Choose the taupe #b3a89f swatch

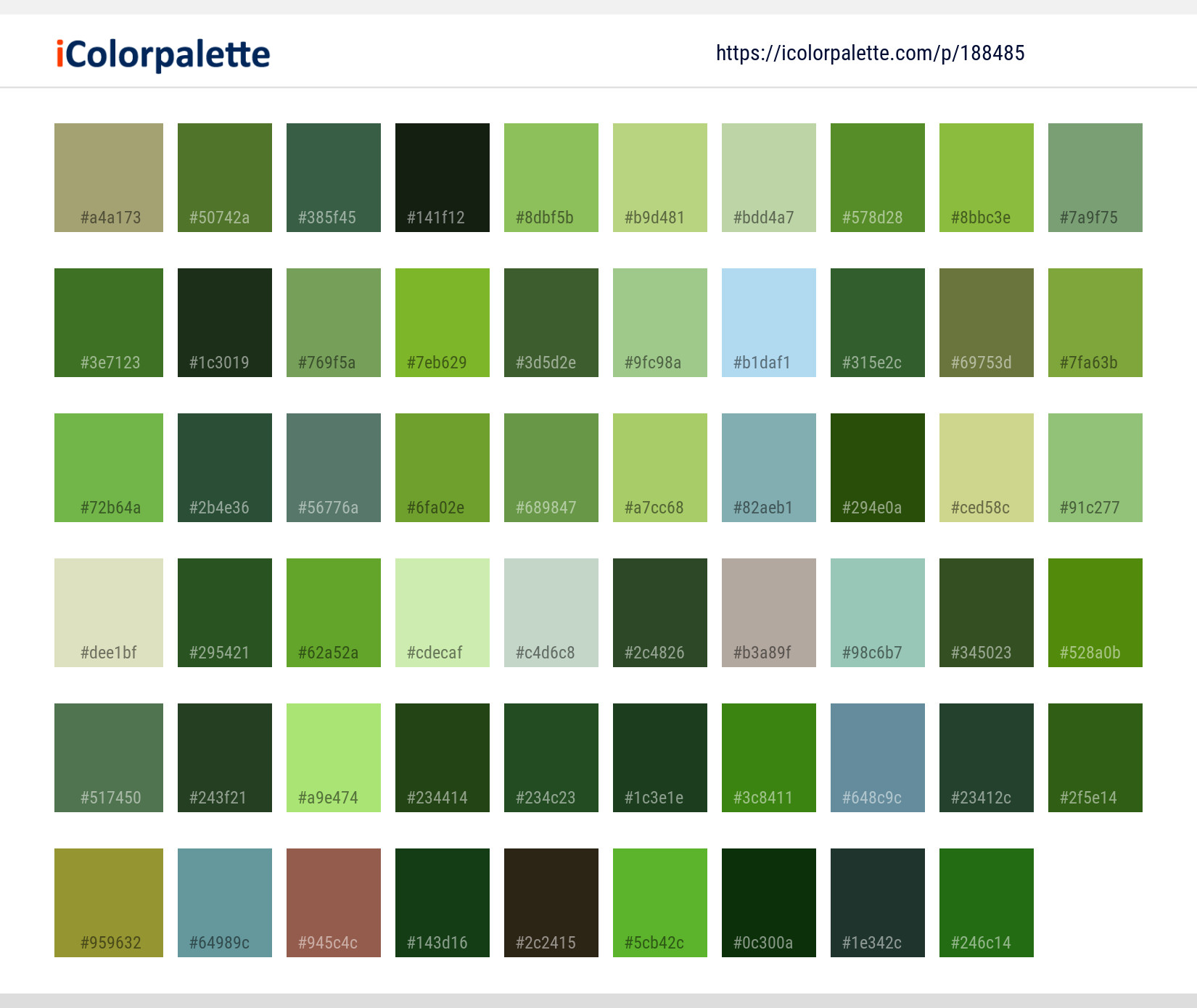(769, 613)
